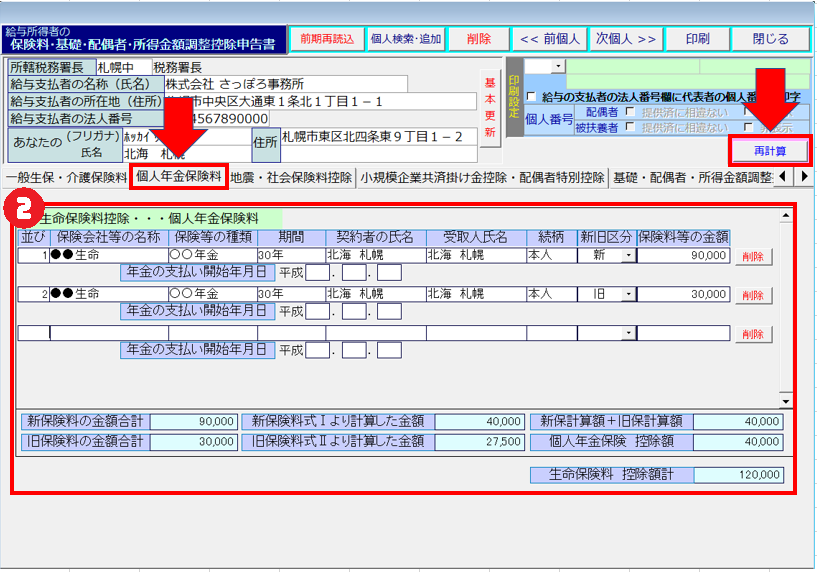Click the 保険料等の金額 field showing 90,000
The height and width of the screenshot is (572, 817).
click(683, 256)
